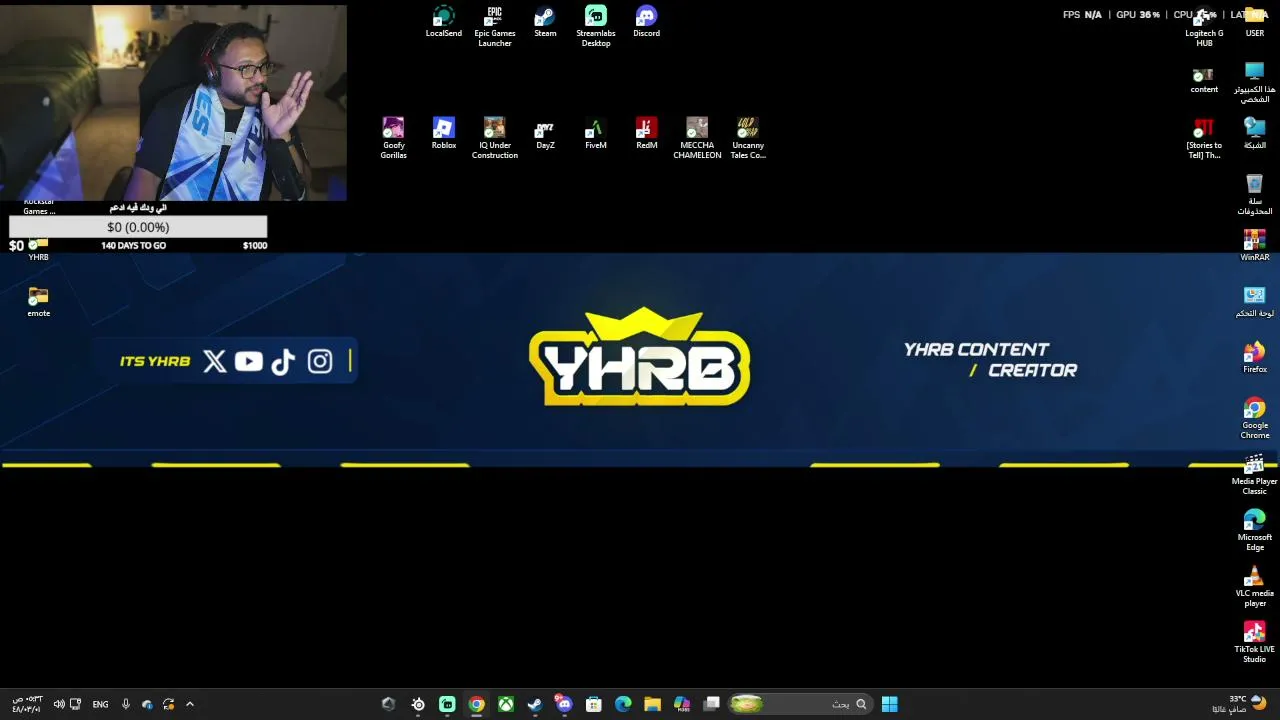Open the OneDrive tray icon

(x=148, y=704)
